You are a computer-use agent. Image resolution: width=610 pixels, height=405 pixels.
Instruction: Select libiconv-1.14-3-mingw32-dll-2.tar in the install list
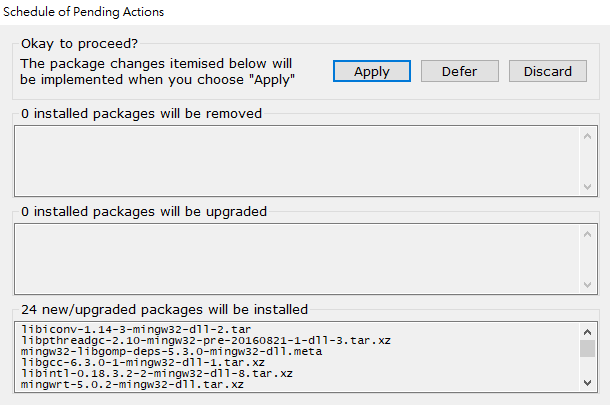tap(121, 329)
